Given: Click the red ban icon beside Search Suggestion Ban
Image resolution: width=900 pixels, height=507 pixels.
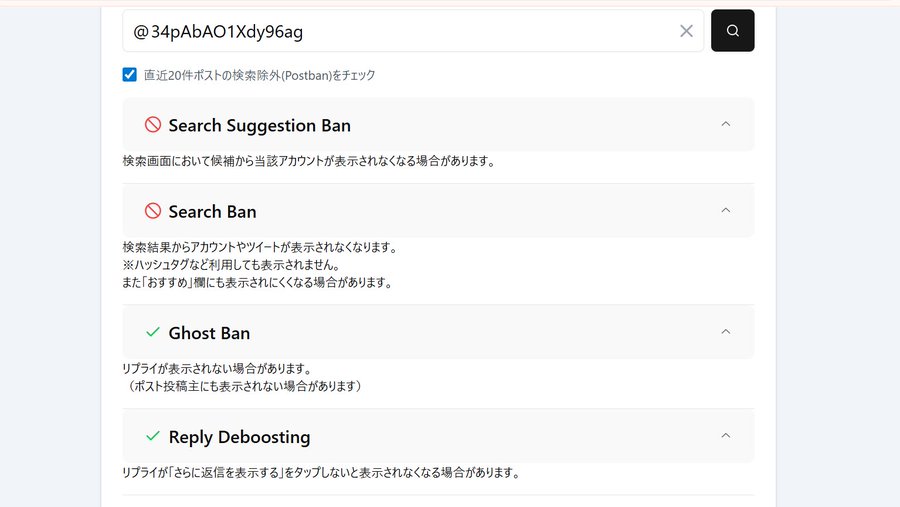Looking at the screenshot, I should tap(153, 125).
